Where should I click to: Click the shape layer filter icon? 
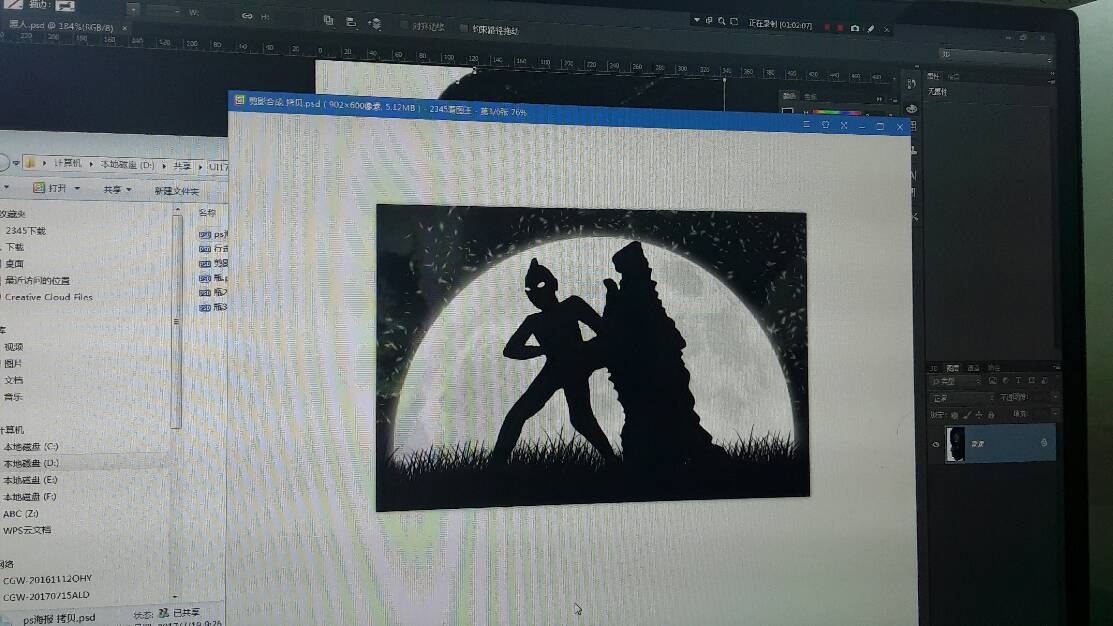pos(1031,381)
